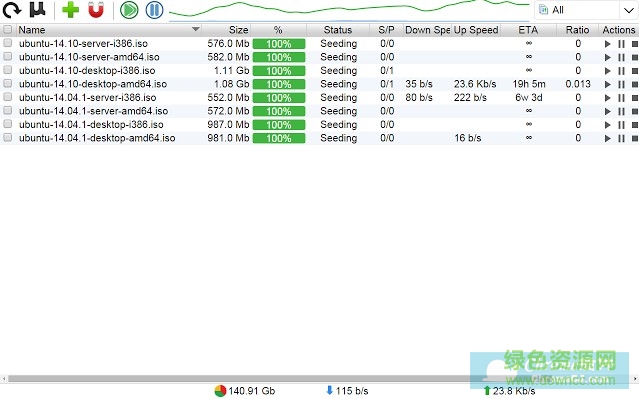Pause all torrents with the blue pause button
The height and width of the screenshot is (399, 639).
click(154, 10)
